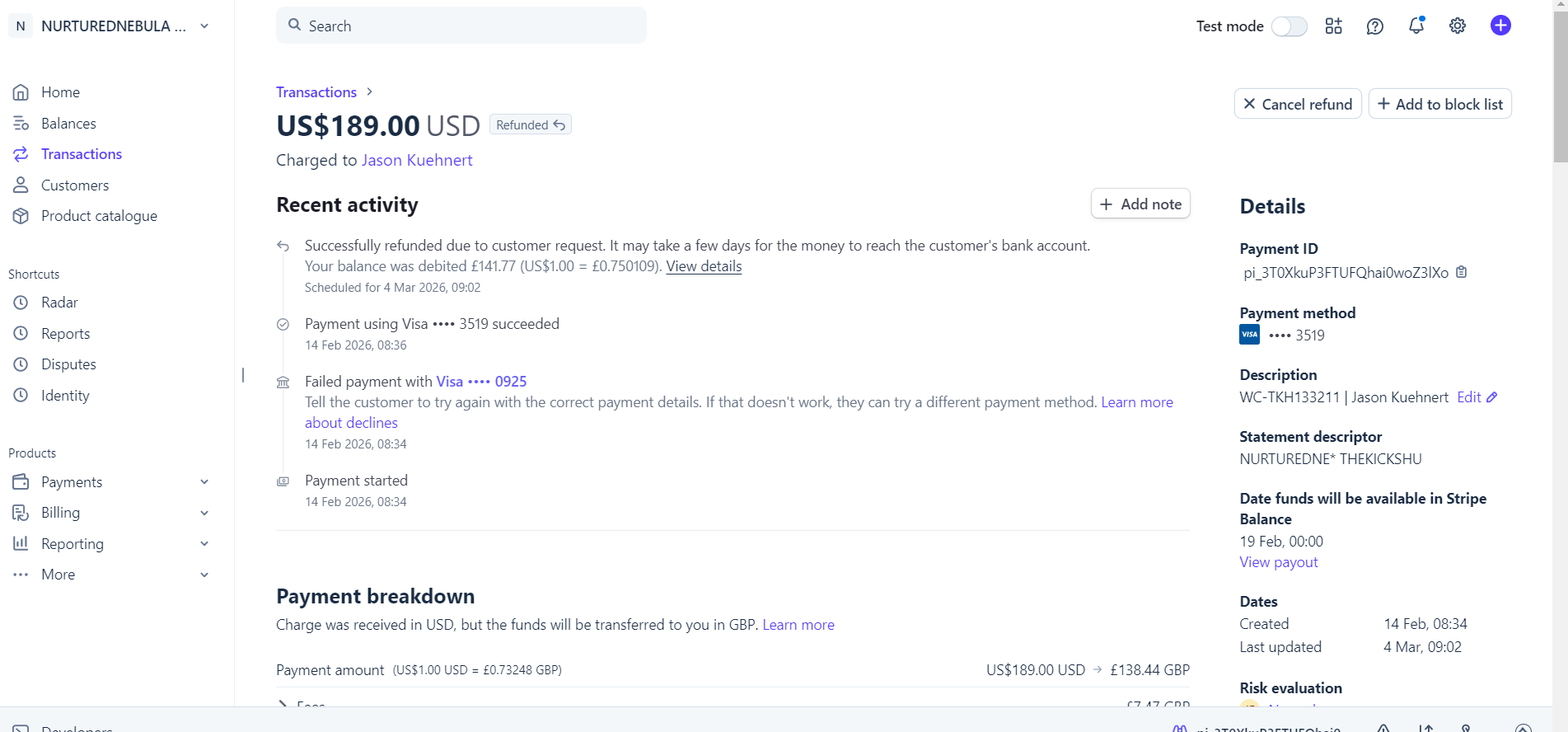Toggle the Test mode switch
Image resolution: width=1568 pixels, height=732 pixels.
click(x=1289, y=26)
